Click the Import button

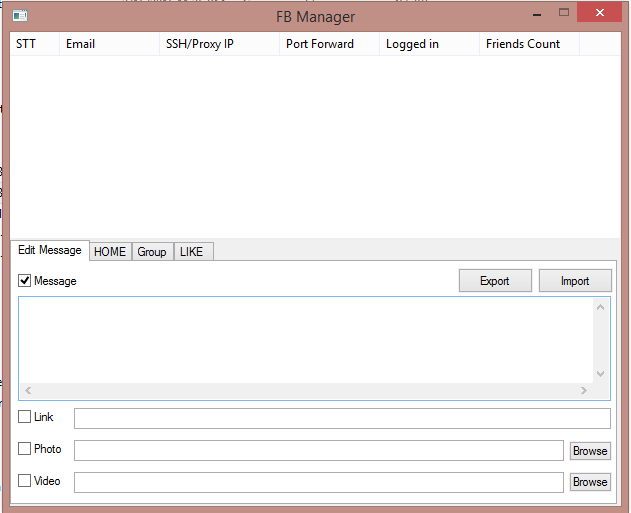pos(575,280)
